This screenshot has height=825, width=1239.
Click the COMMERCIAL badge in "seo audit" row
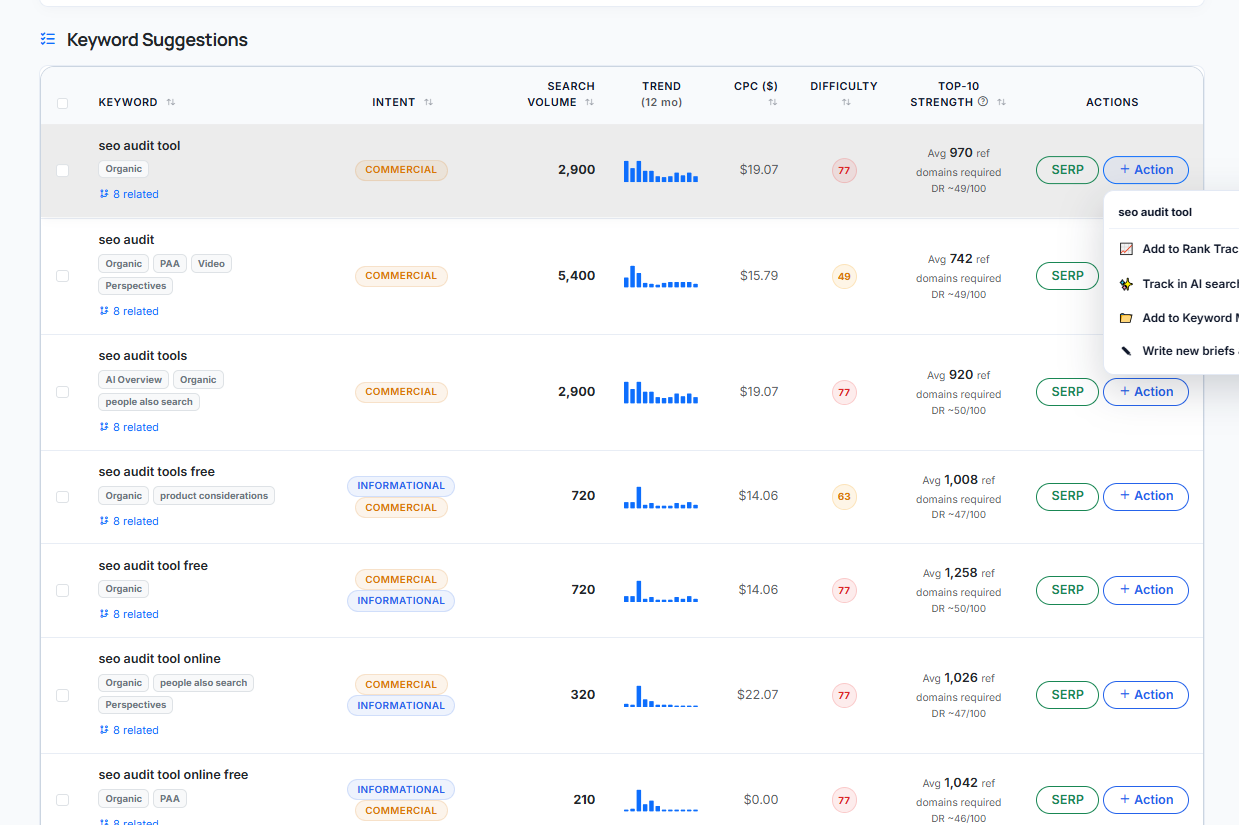401,276
